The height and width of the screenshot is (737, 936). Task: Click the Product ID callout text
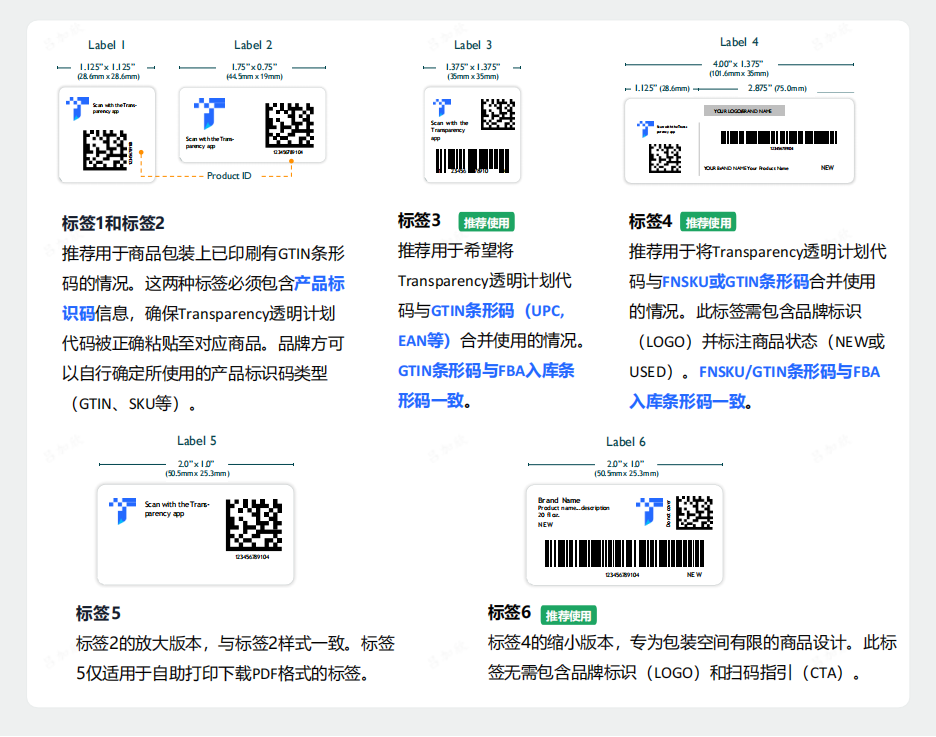pyautogui.click(x=229, y=176)
